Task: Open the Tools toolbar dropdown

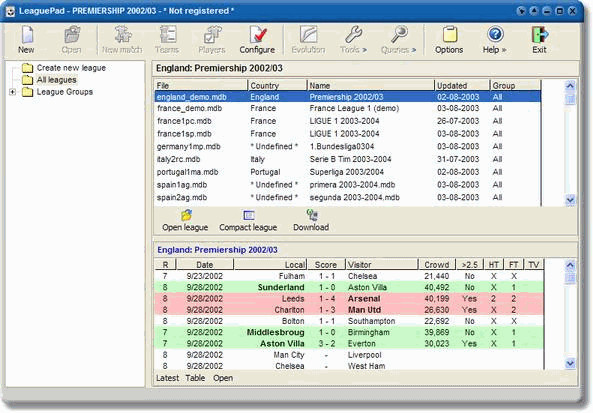Action: pos(354,39)
